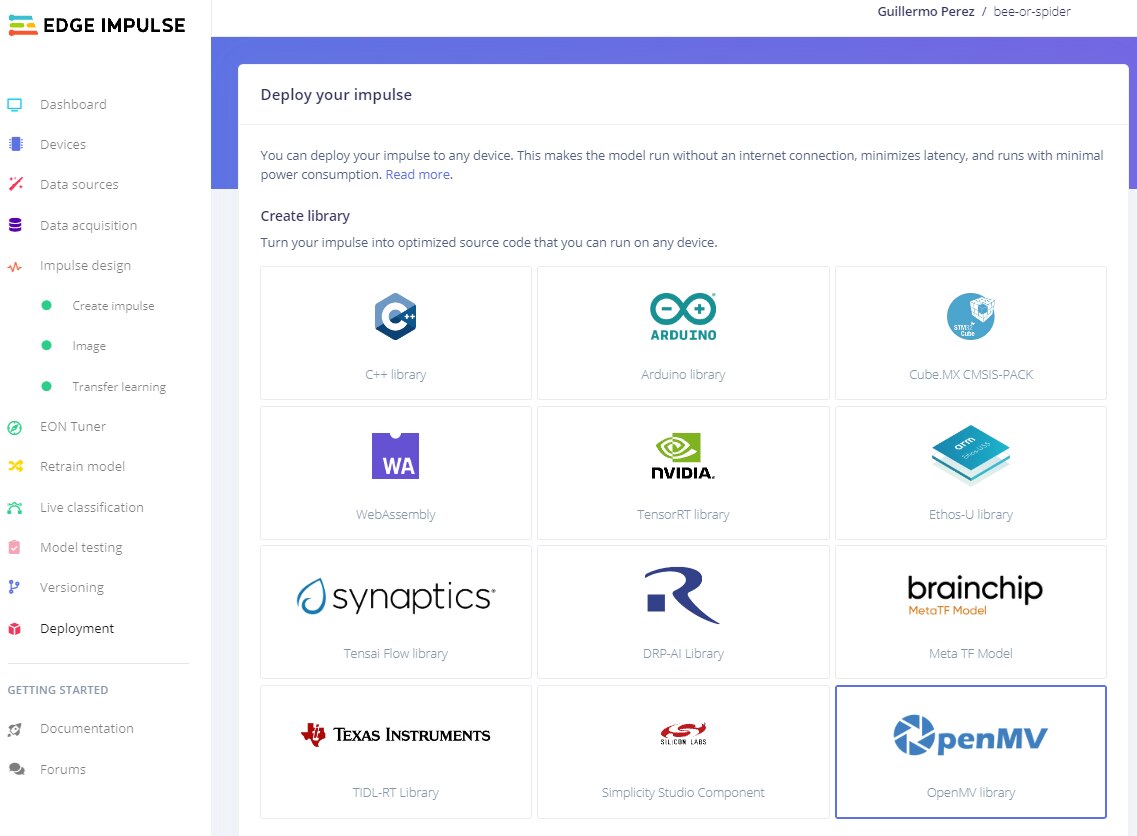Click the Forums chat bubbles icon
The height and width of the screenshot is (836, 1137).
tap(16, 769)
